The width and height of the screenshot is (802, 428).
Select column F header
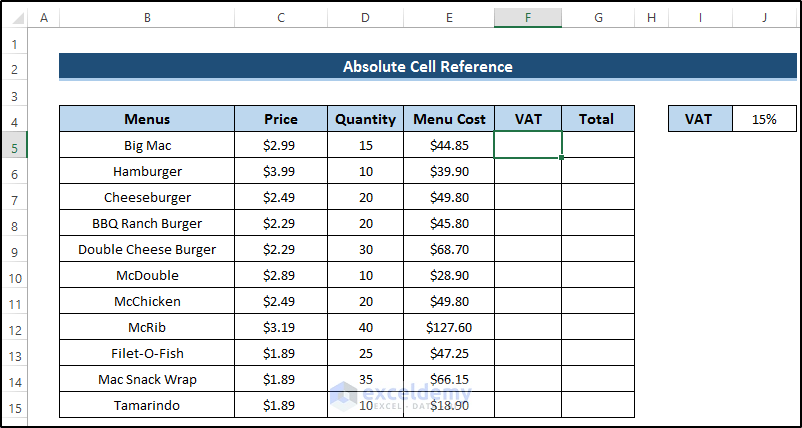(x=527, y=19)
